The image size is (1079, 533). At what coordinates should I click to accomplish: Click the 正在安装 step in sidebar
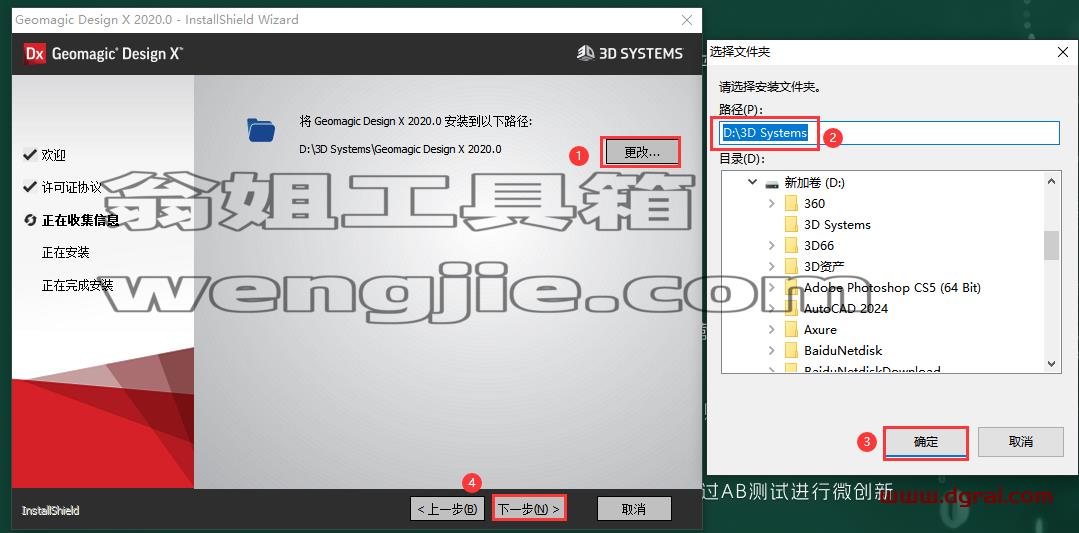coord(65,252)
